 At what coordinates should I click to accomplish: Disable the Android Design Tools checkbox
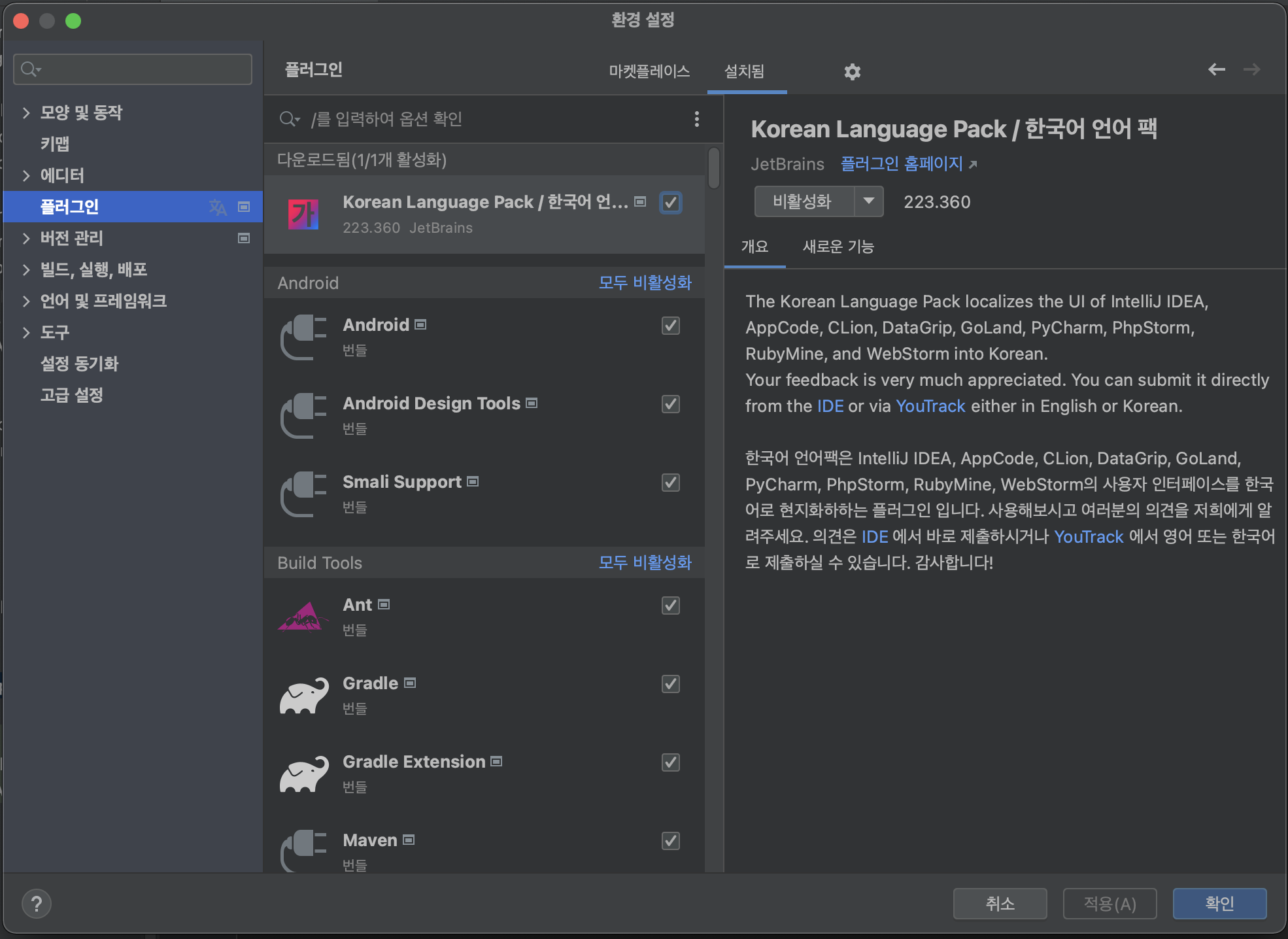[671, 404]
